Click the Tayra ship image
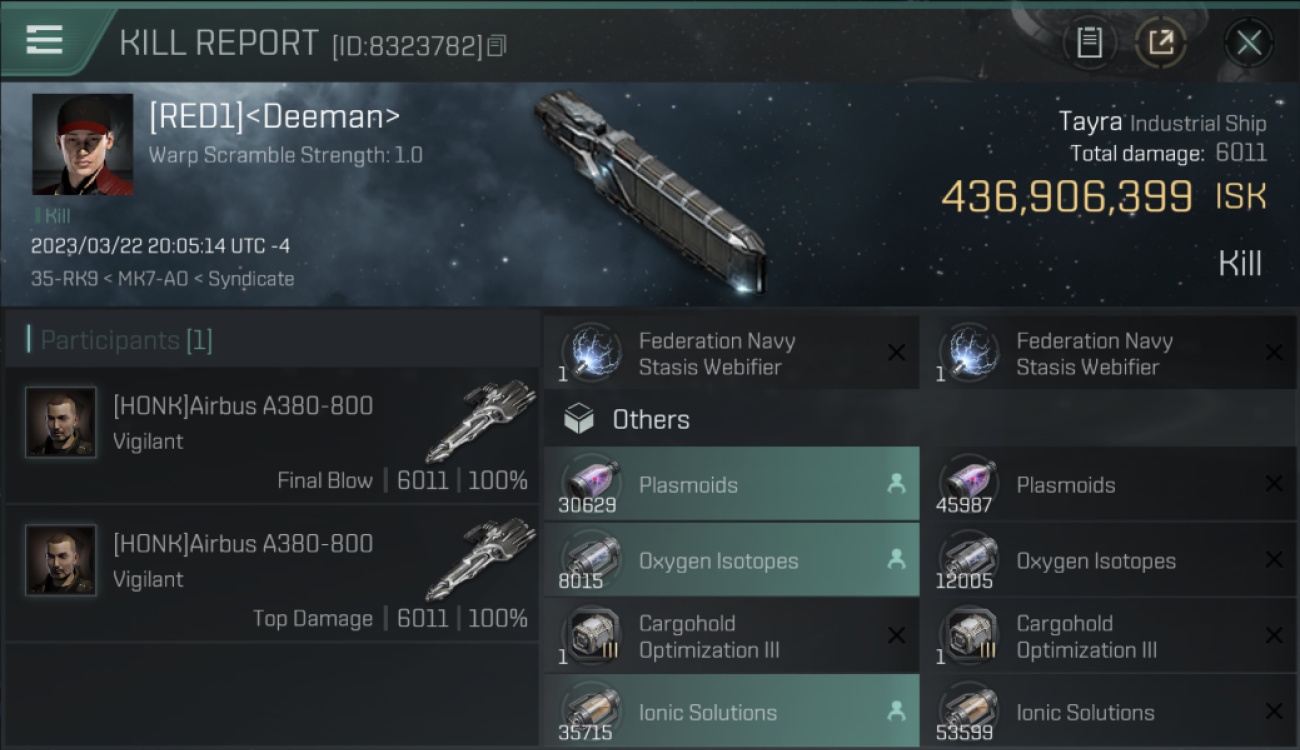This screenshot has width=1300, height=750. (x=650, y=190)
